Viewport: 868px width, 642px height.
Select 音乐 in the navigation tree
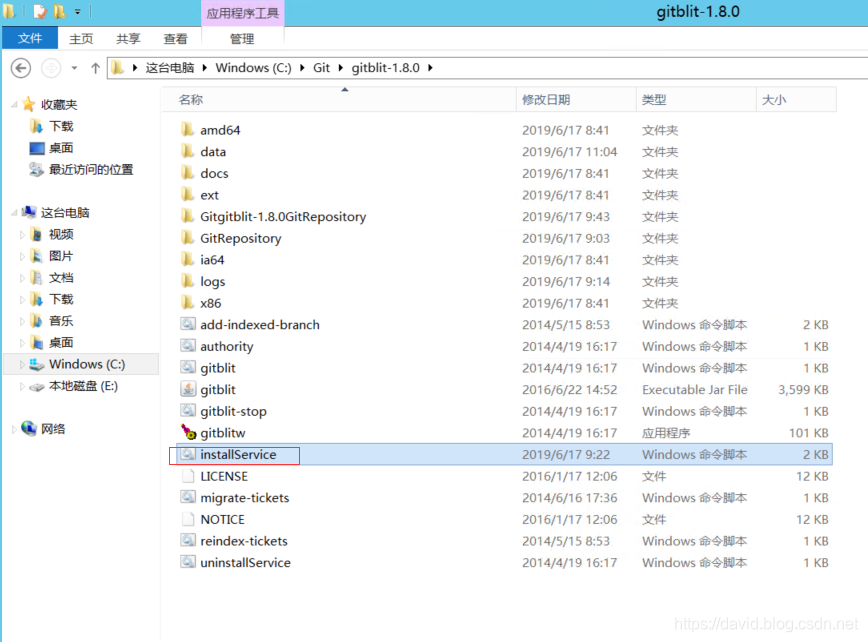[x=61, y=320]
